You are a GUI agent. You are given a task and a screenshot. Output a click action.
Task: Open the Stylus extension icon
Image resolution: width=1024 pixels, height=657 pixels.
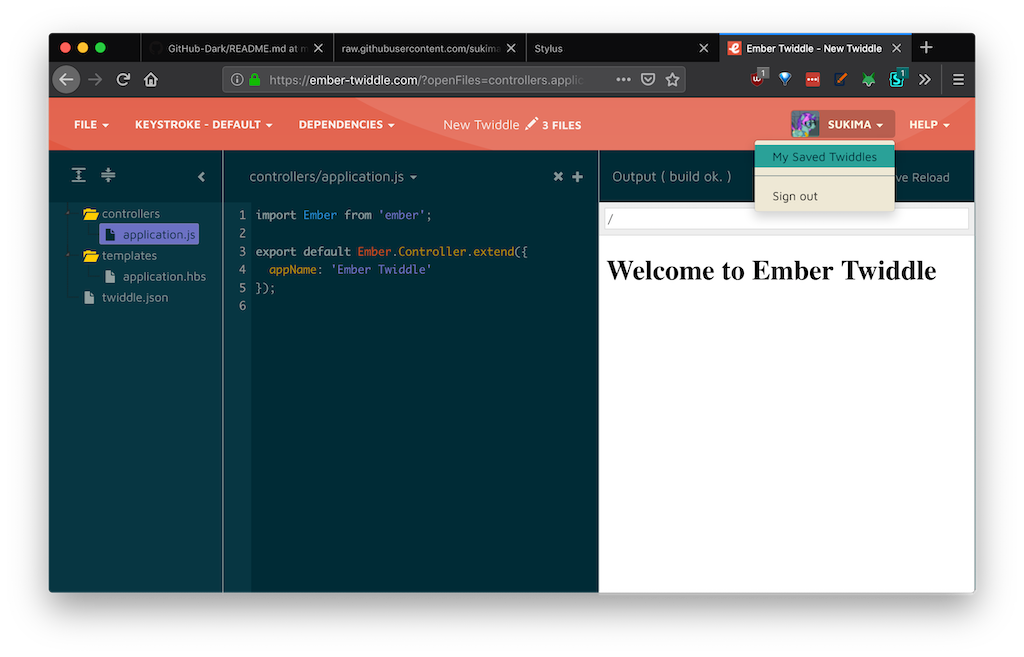tap(897, 79)
